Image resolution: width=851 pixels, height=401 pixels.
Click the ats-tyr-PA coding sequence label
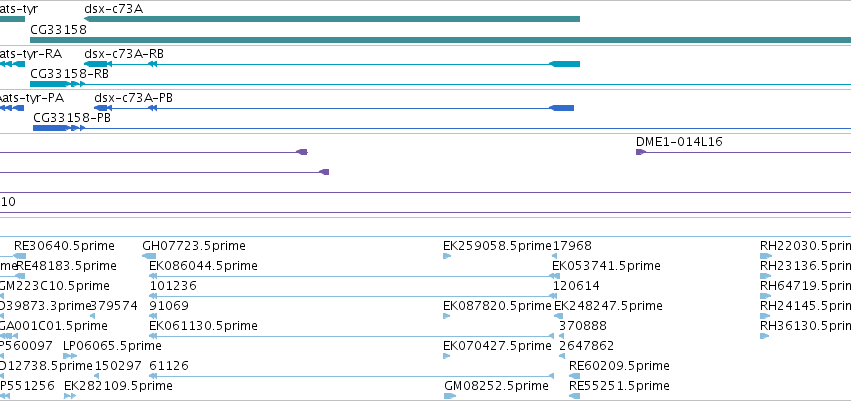pyautogui.click(x=32, y=98)
